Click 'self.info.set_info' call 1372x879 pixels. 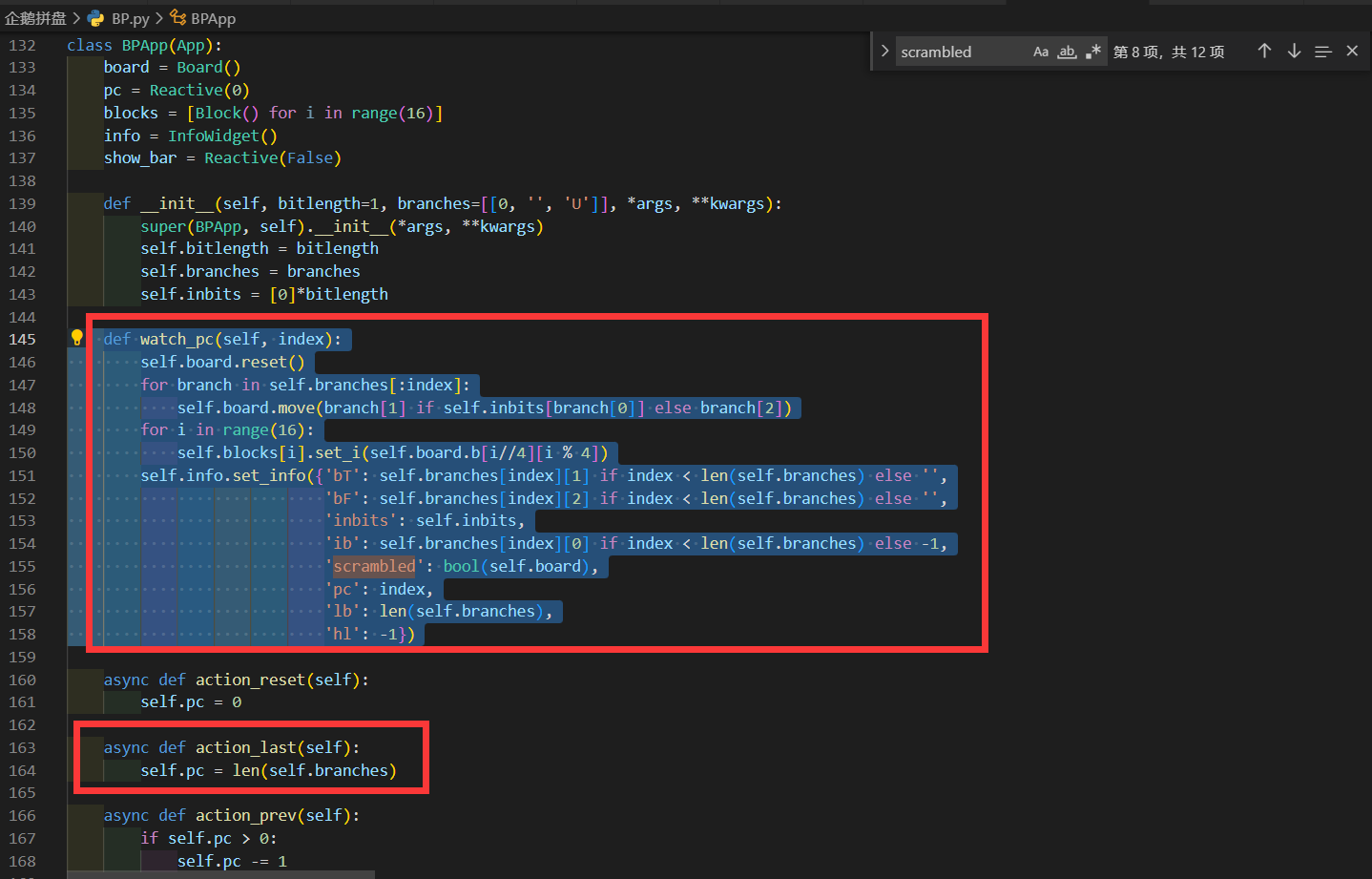pyautogui.click(x=223, y=475)
